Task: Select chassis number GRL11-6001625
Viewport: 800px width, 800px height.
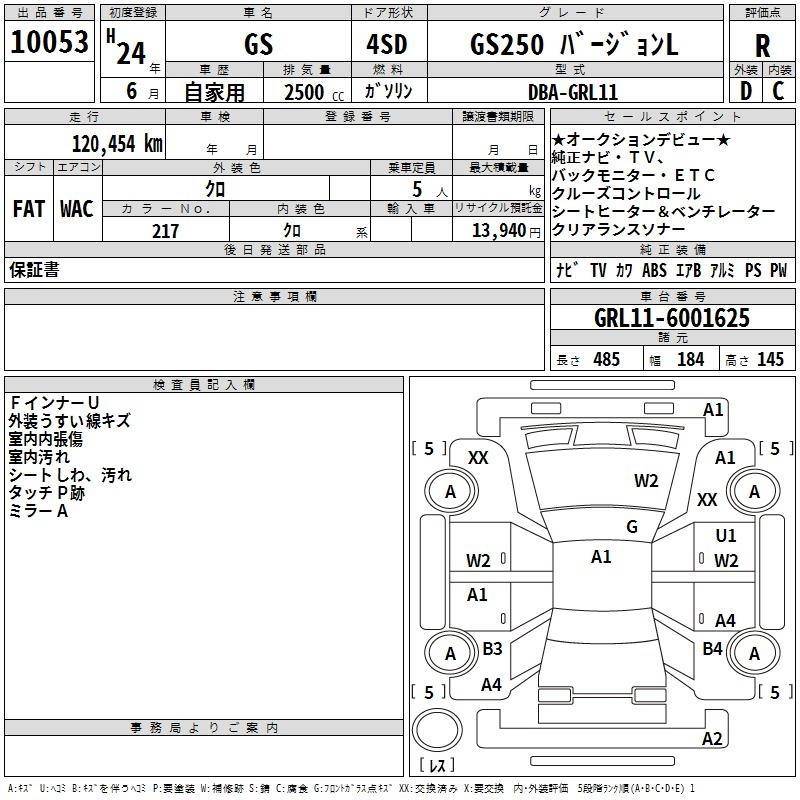Action: [672, 318]
